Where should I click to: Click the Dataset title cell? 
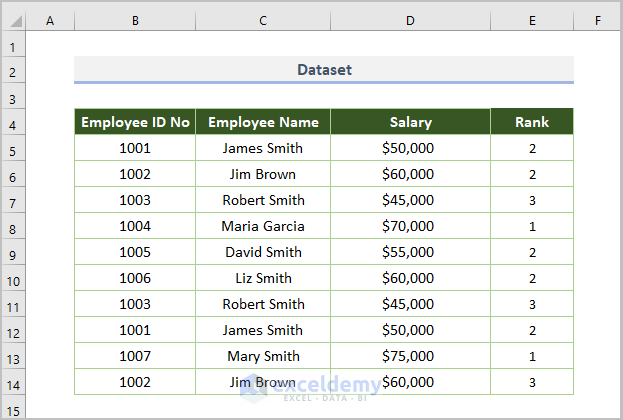tap(324, 70)
